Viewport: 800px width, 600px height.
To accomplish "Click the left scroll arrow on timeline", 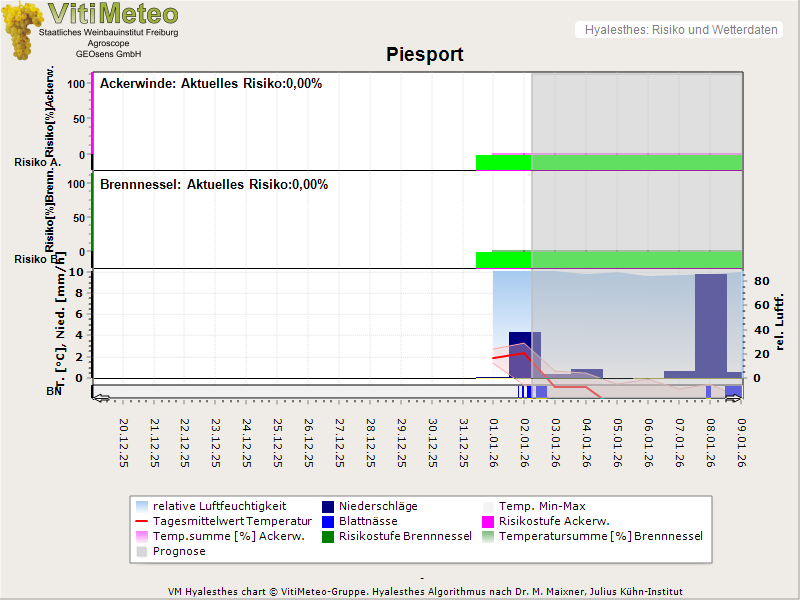I will click(101, 397).
